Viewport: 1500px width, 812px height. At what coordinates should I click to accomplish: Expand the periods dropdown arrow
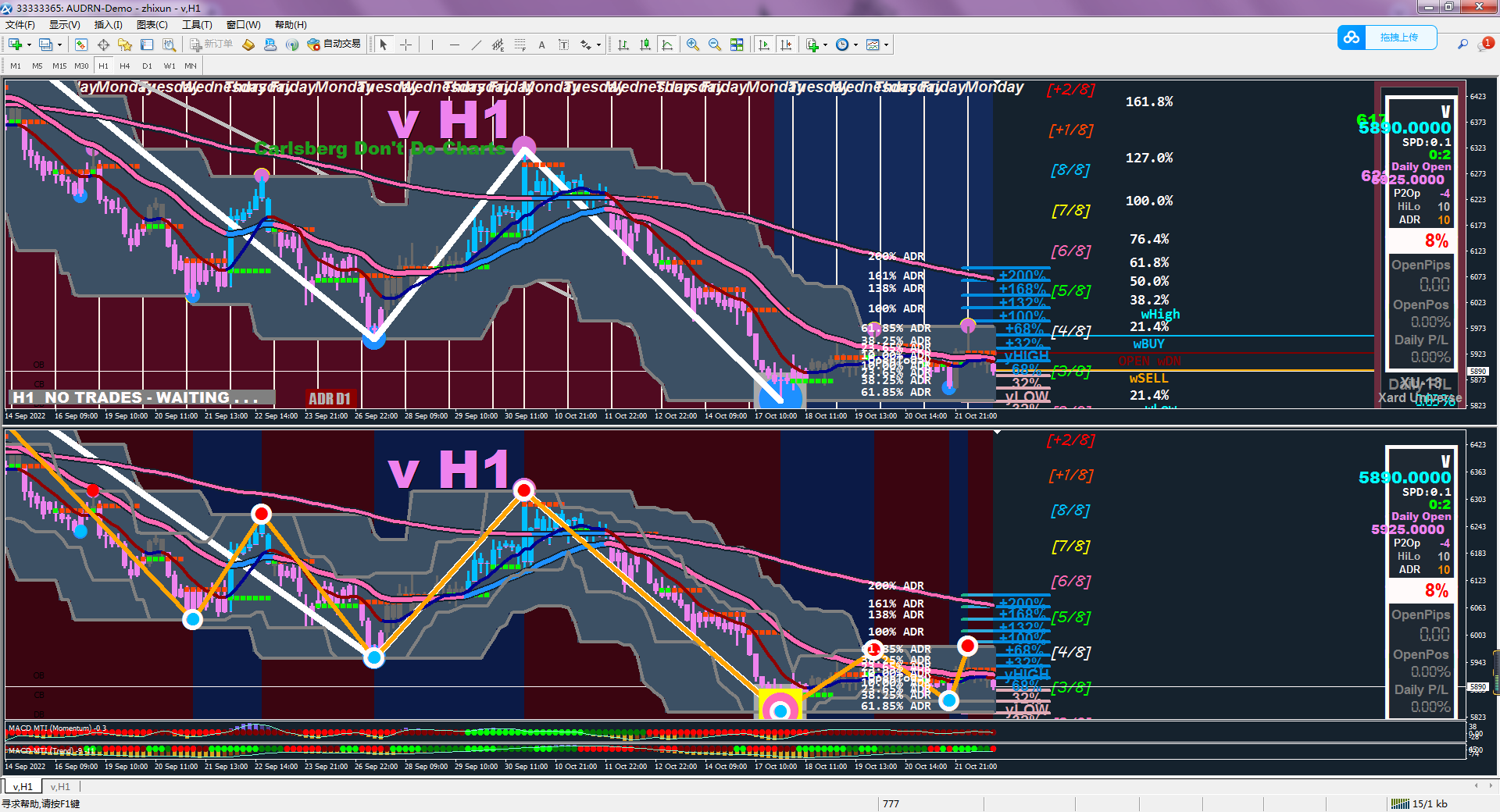tap(855, 45)
